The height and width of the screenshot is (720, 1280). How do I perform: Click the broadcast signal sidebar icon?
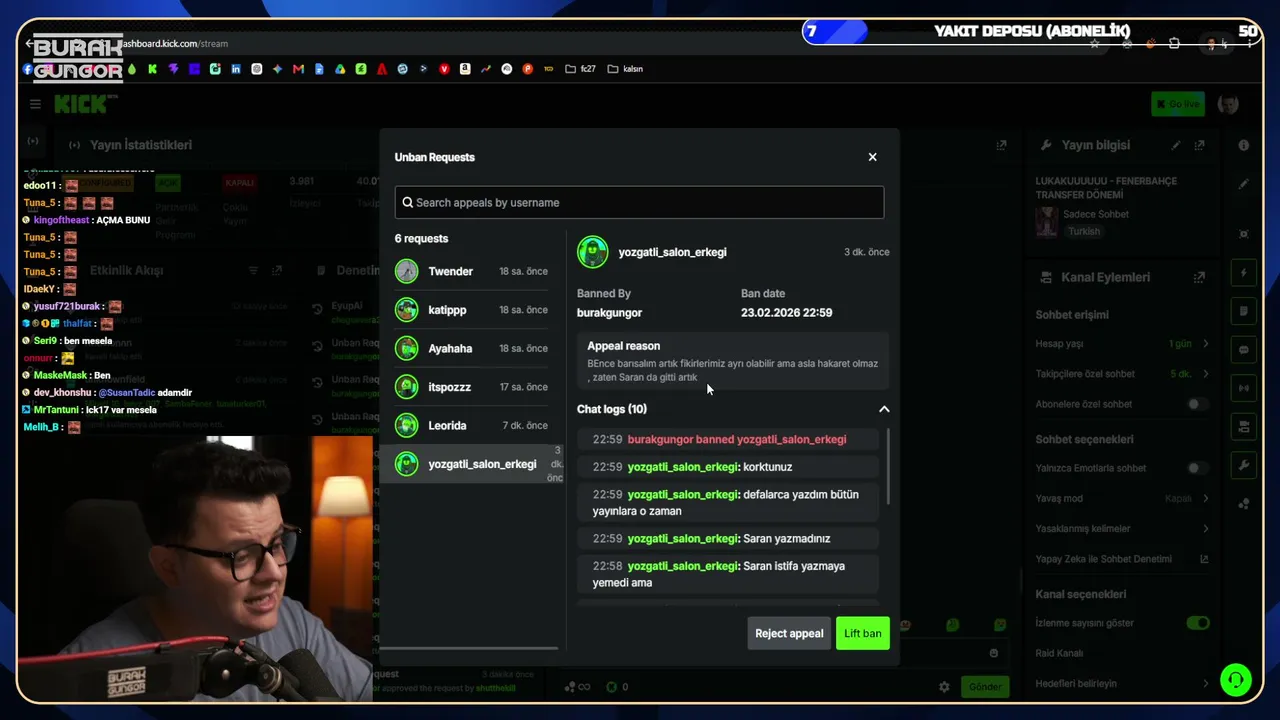click(x=1244, y=388)
